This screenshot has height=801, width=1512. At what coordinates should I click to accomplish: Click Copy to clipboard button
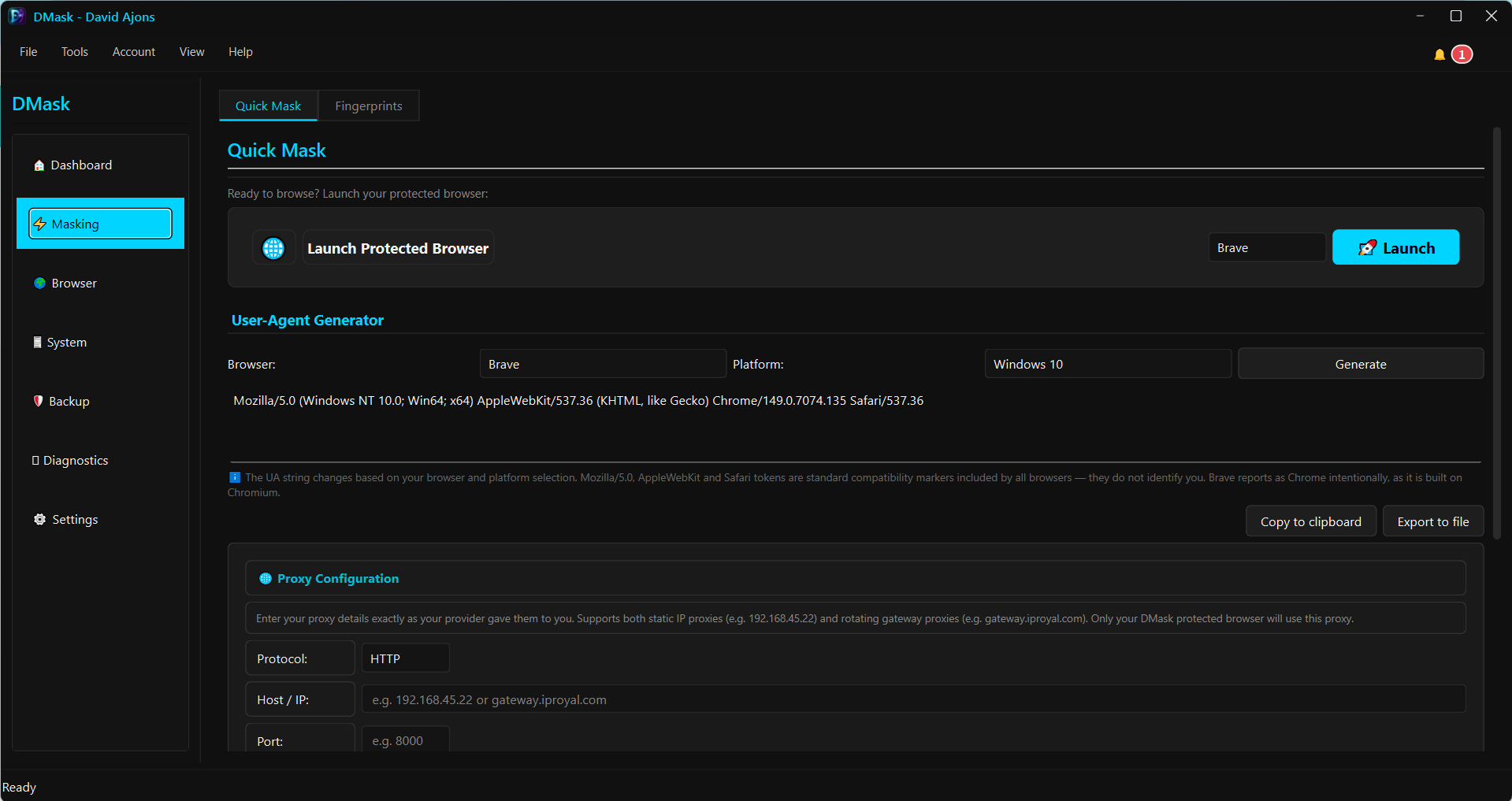(x=1311, y=521)
